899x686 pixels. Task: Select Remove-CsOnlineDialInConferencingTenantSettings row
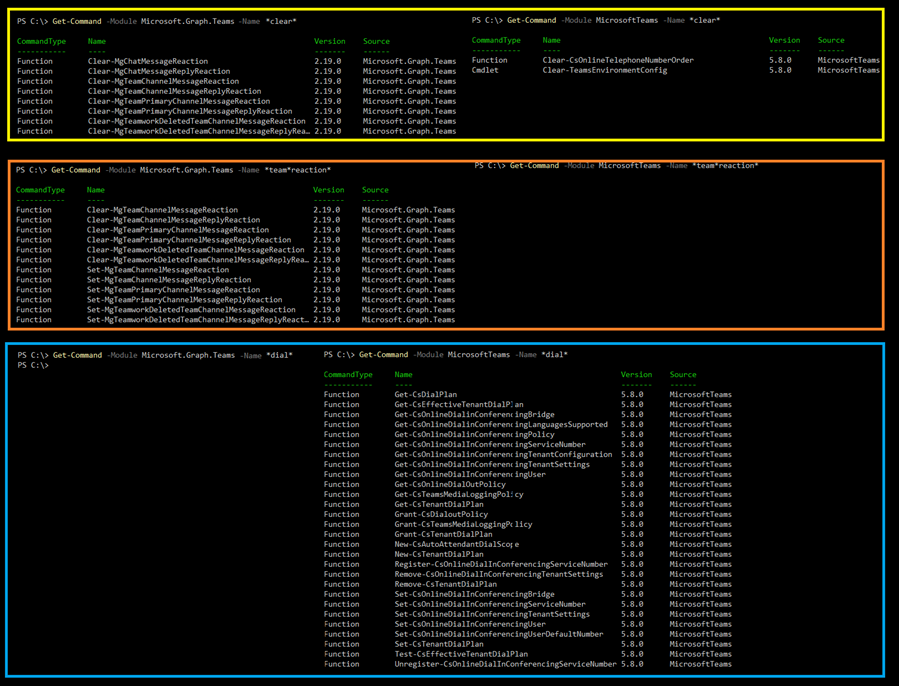527,574
